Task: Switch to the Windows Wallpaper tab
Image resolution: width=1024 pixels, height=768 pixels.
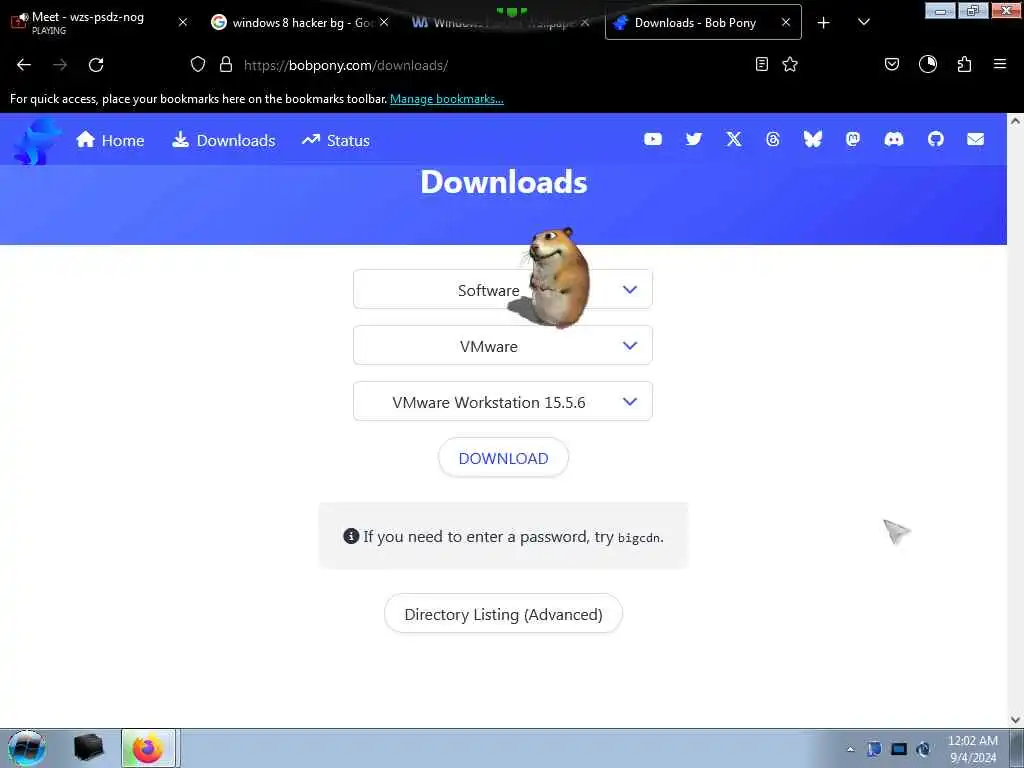Action: click(500, 22)
